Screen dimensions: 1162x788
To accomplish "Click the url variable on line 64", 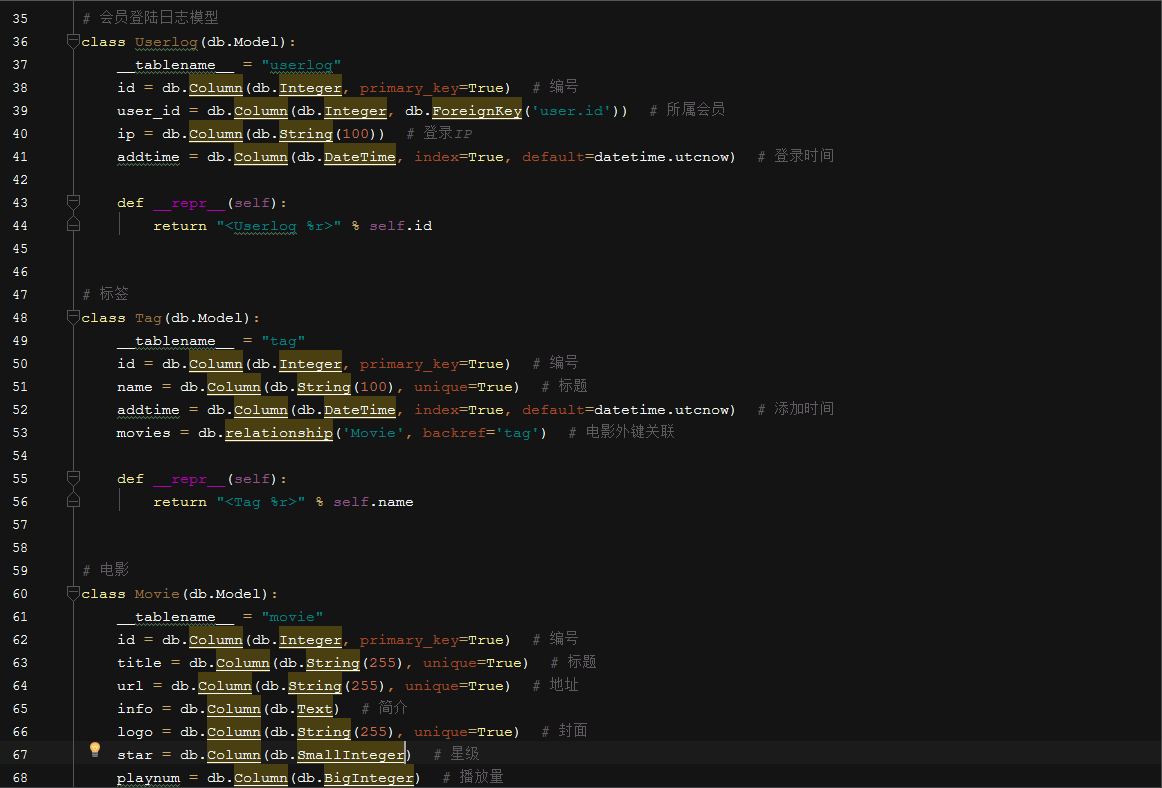I will [130, 686].
